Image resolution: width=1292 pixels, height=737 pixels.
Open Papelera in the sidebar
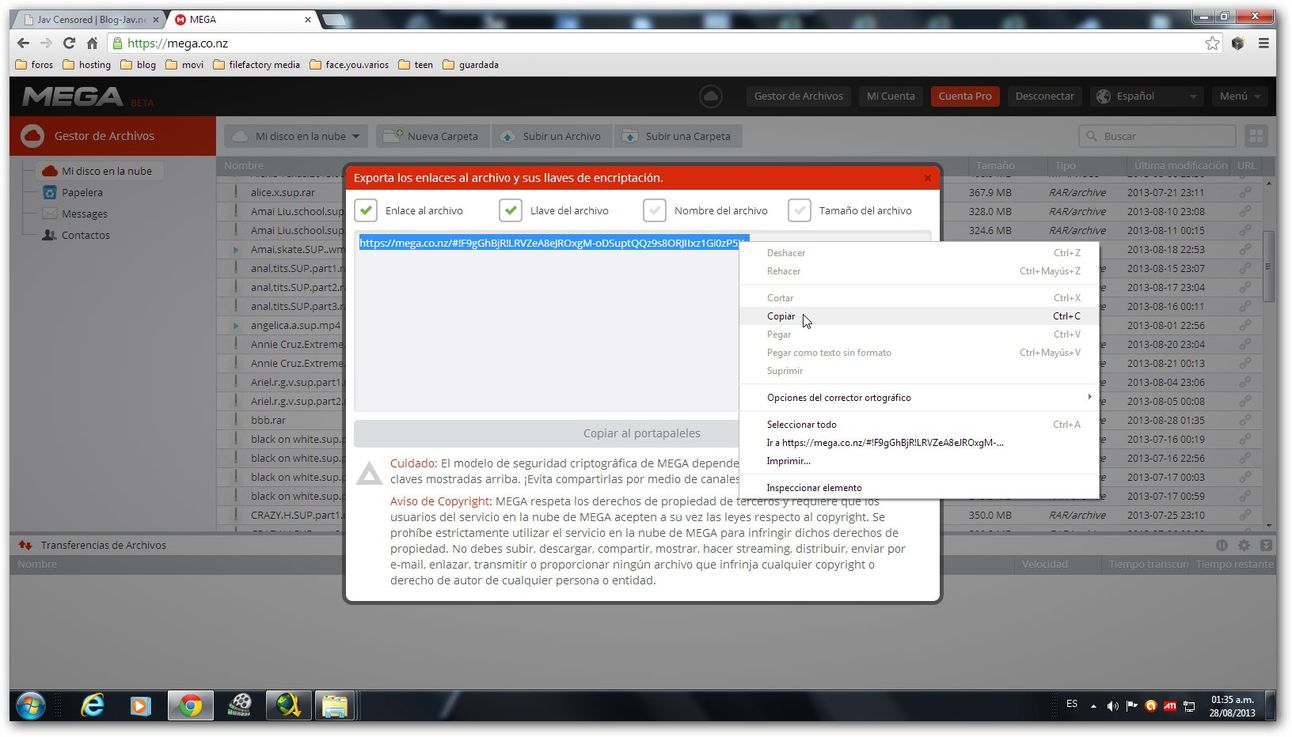[x=82, y=192]
